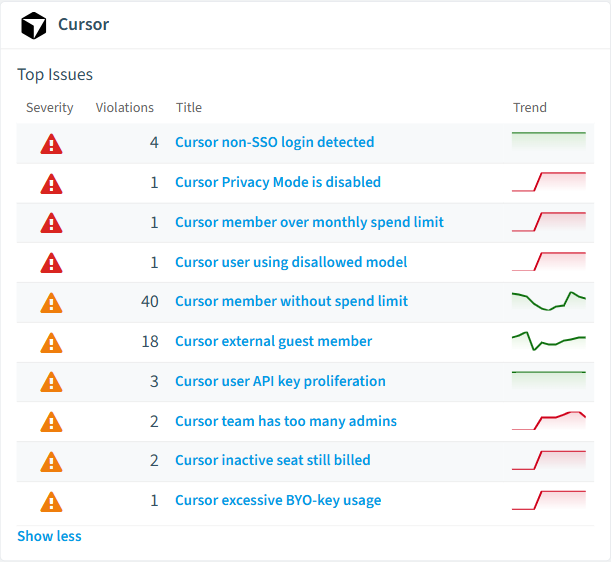Image resolution: width=611 pixels, height=562 pixels.
Task: Click trend sparkline for member without spend limit
Action: 549,301
